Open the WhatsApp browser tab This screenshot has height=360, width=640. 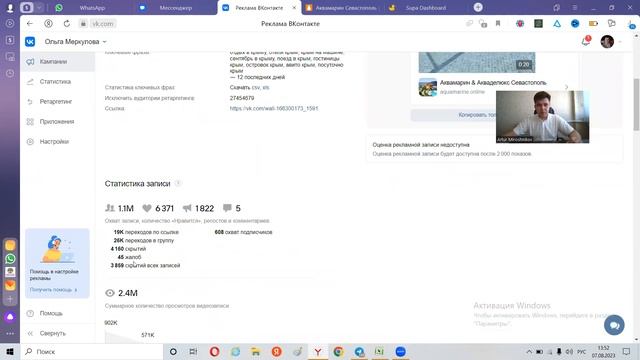pos(92,8)
